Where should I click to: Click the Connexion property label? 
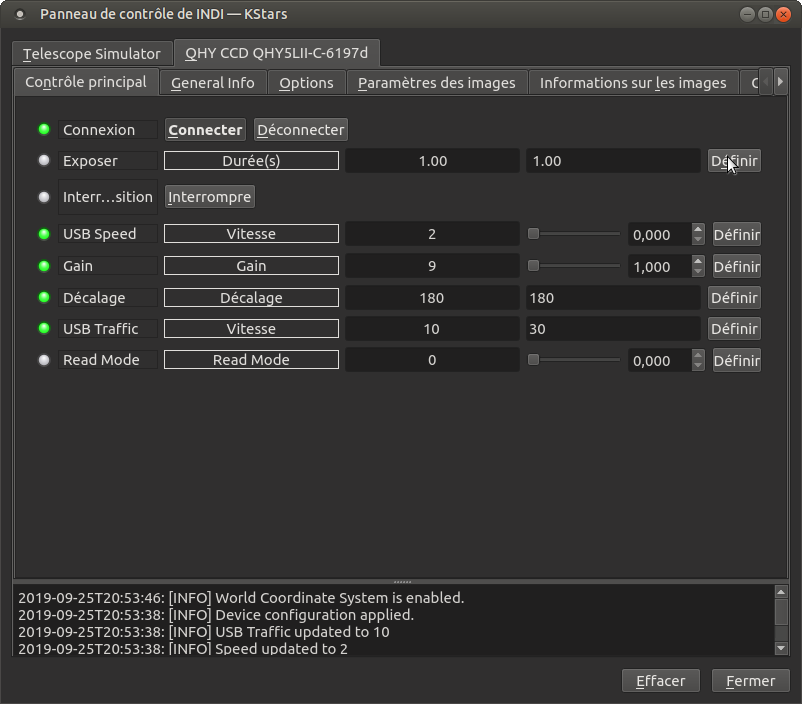point(107,130)
